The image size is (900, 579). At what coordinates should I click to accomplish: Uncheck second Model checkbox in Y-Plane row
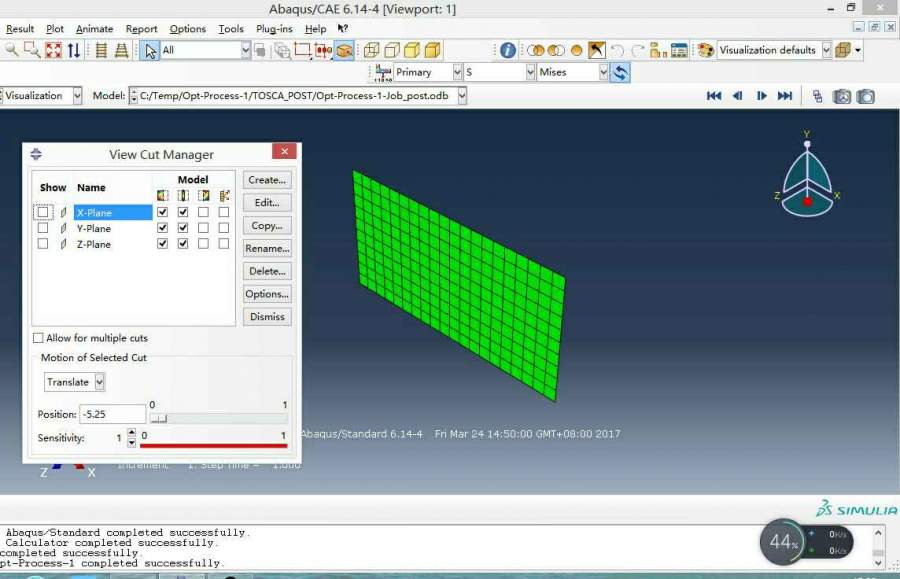[183, 228]
